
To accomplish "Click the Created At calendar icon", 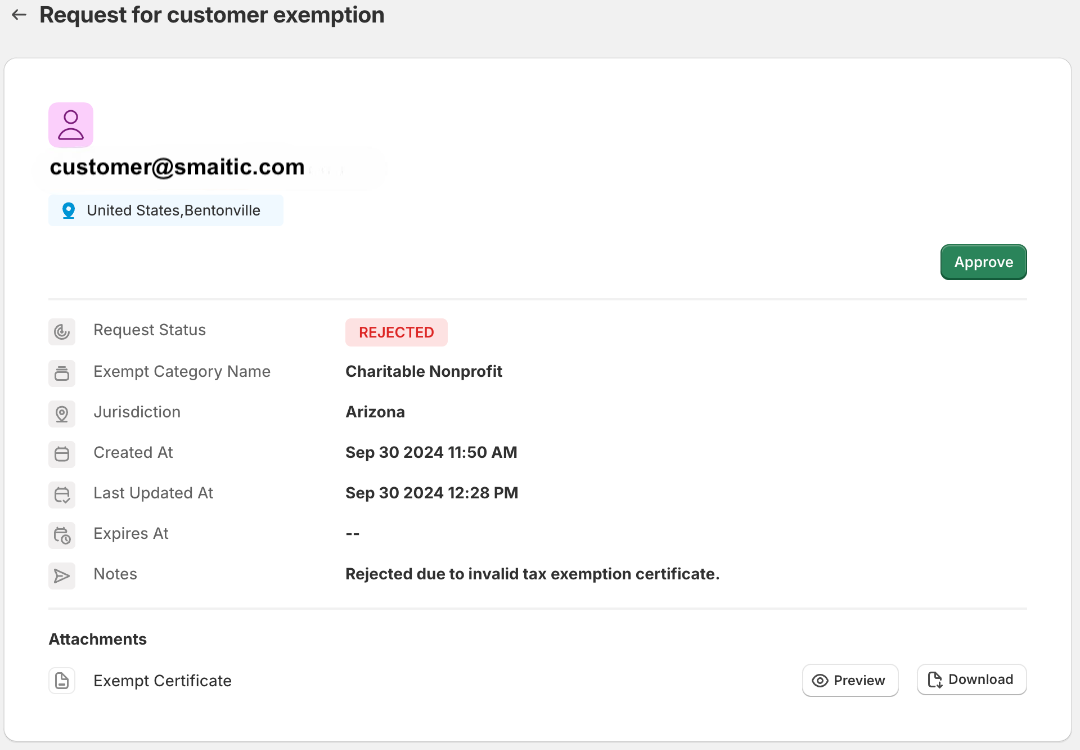I will pyautogui.click(x=62, y=454).
